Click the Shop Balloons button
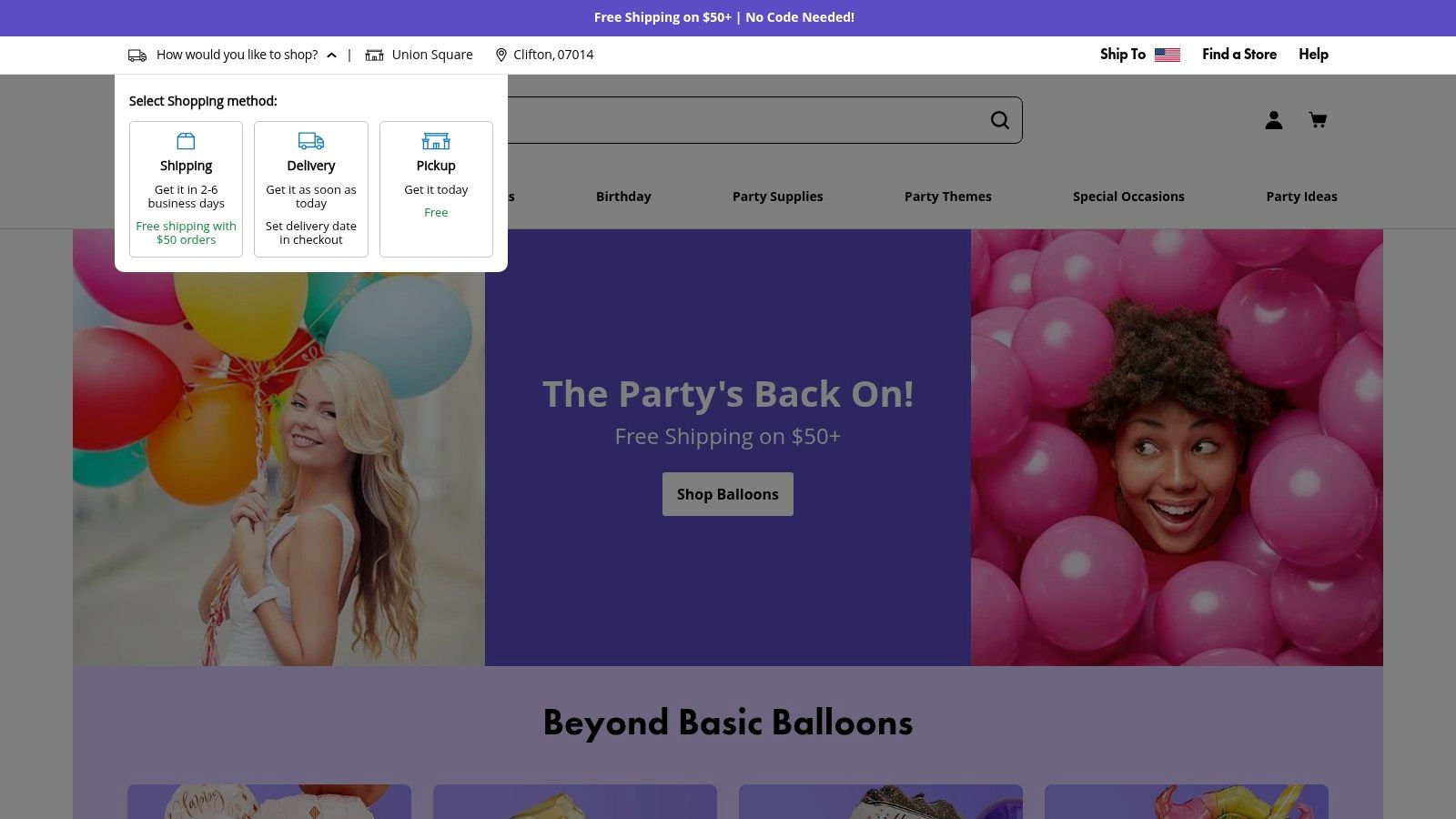The height and width of the screenshot is (819, 1456). (727, 494)
